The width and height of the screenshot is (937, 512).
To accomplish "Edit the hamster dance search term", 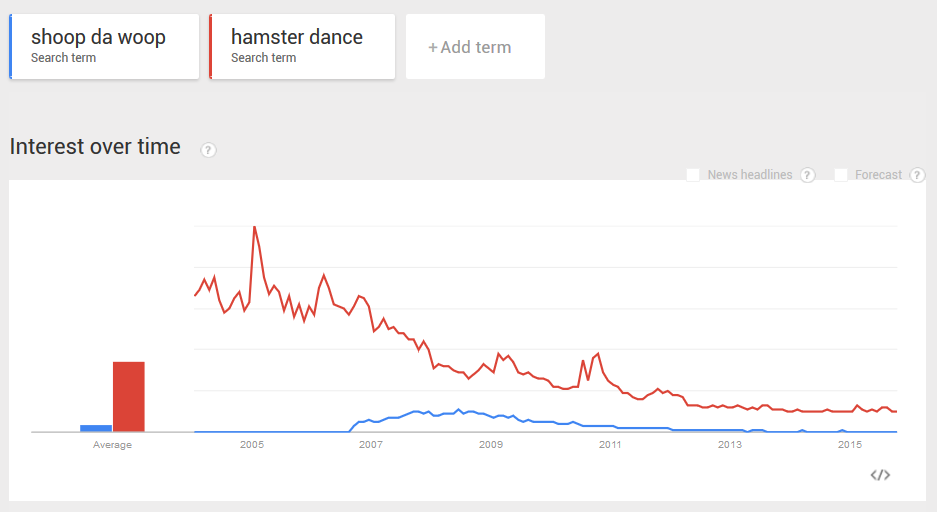I will 302,47.
